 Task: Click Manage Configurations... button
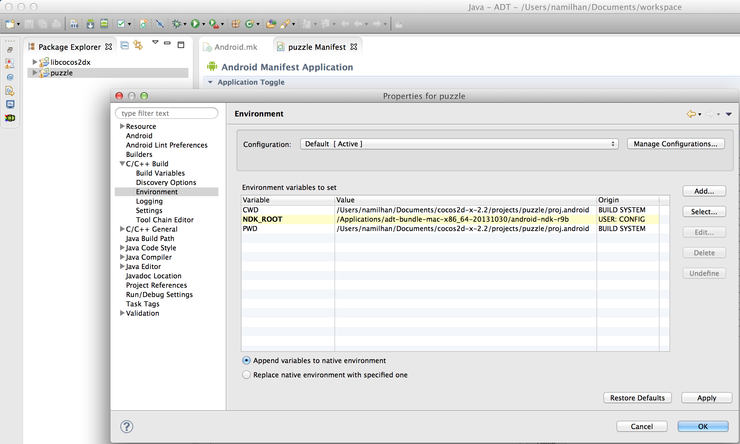676,144
